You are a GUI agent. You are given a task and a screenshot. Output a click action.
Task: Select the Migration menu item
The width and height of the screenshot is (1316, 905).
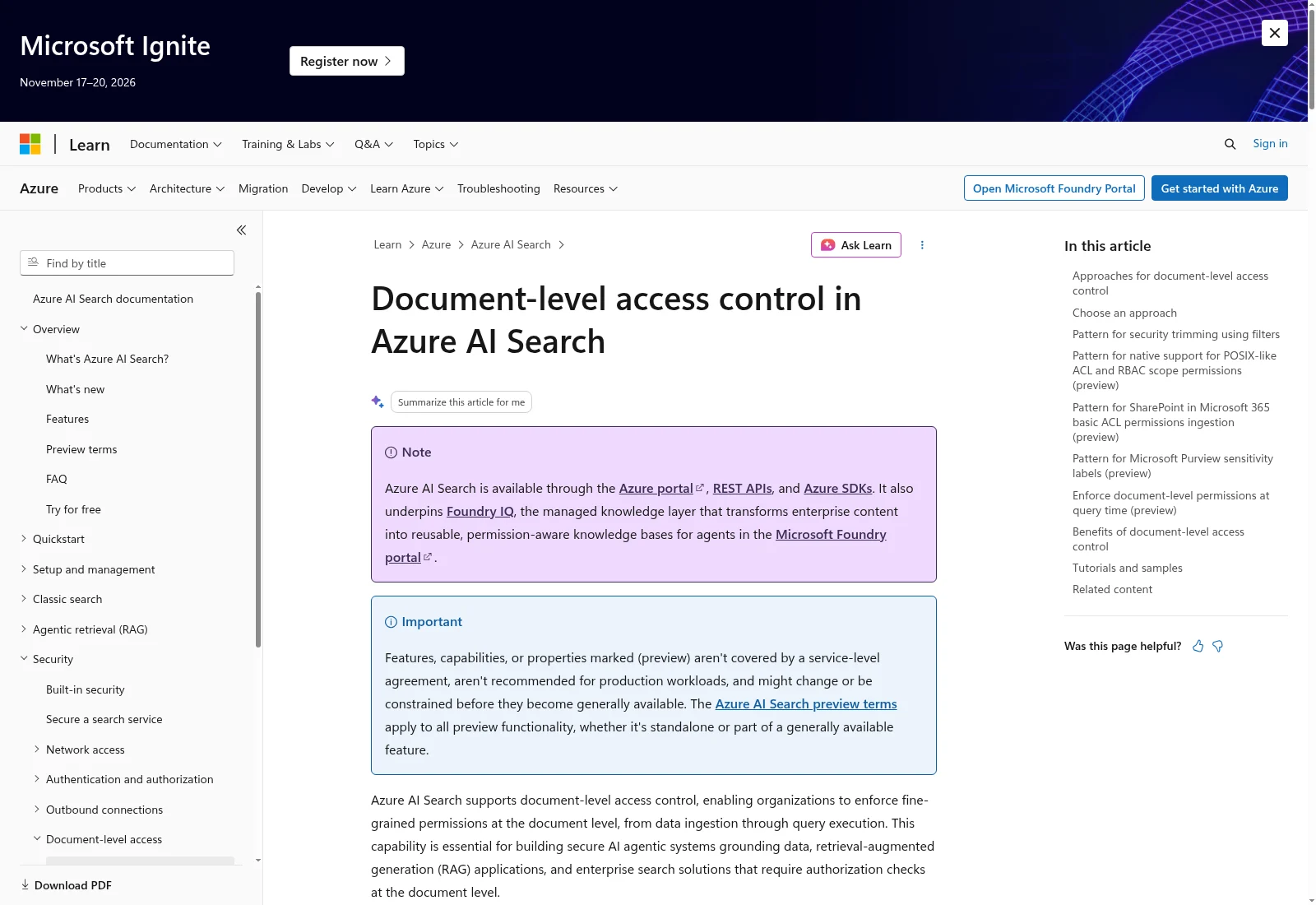coord(263,188)
